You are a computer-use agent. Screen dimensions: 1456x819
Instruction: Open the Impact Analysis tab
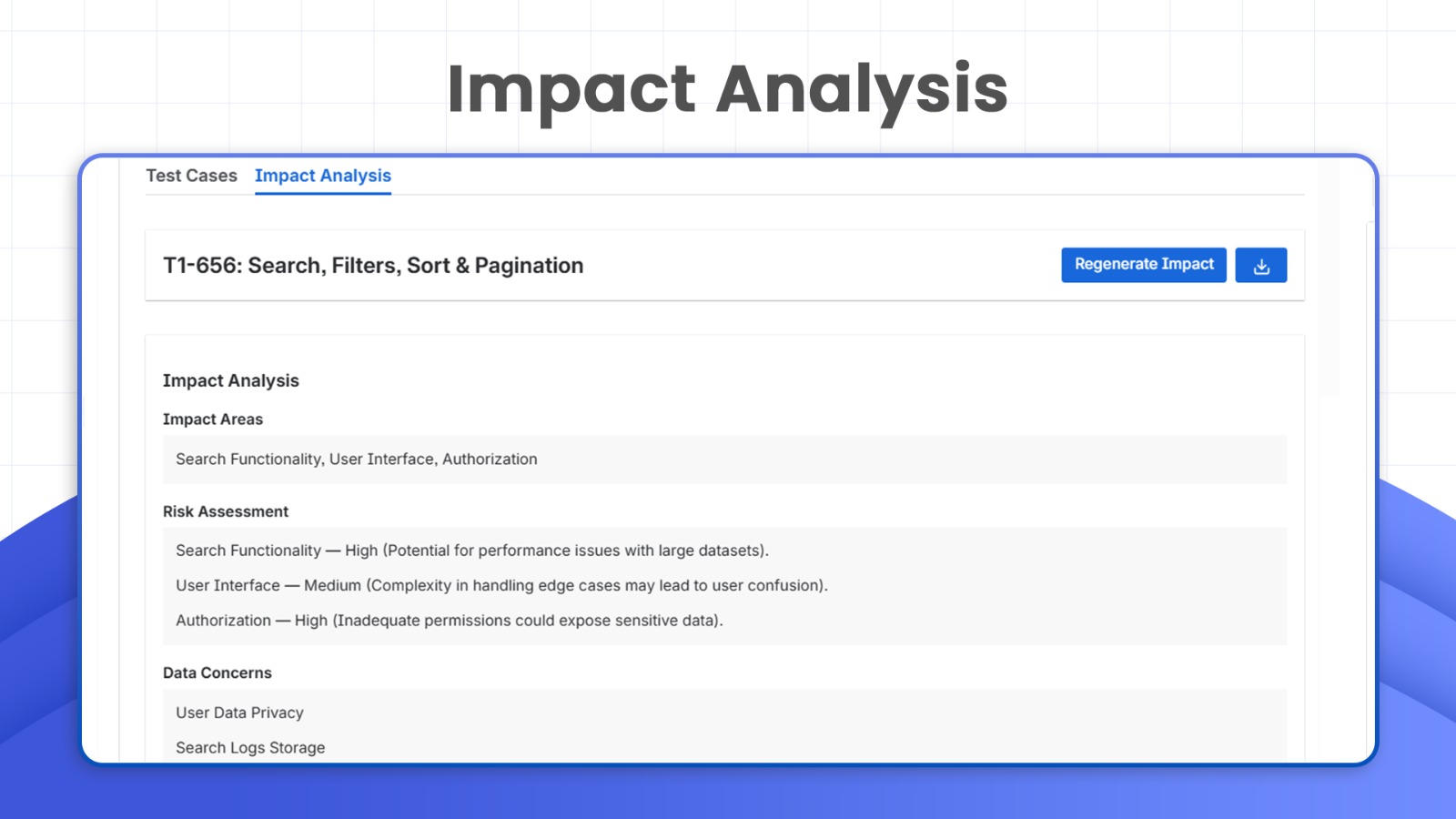pos(323,176)
